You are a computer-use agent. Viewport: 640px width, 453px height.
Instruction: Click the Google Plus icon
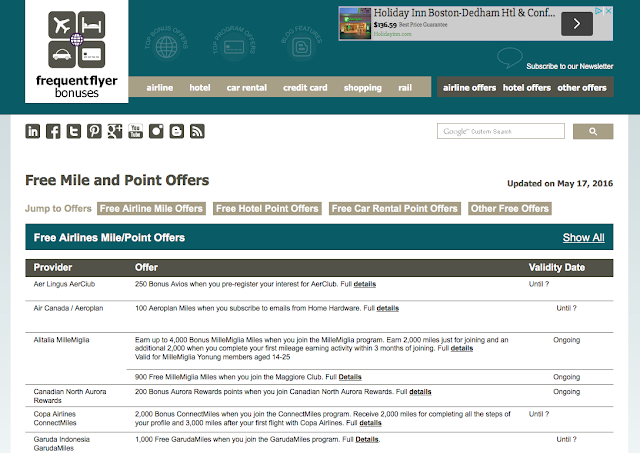click(114, 131)
